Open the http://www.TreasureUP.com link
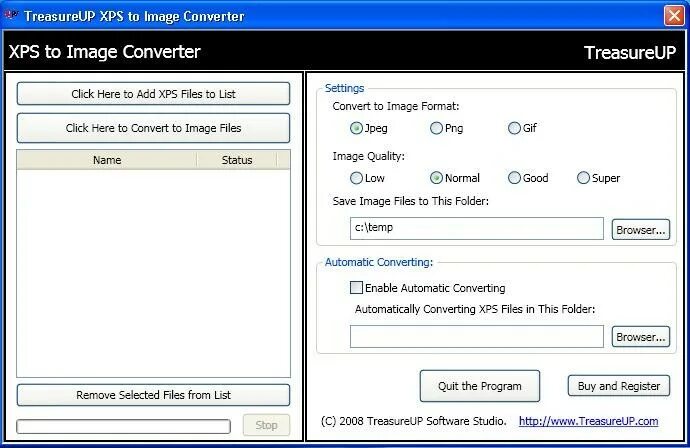The image size is (690, 448). 588,421
